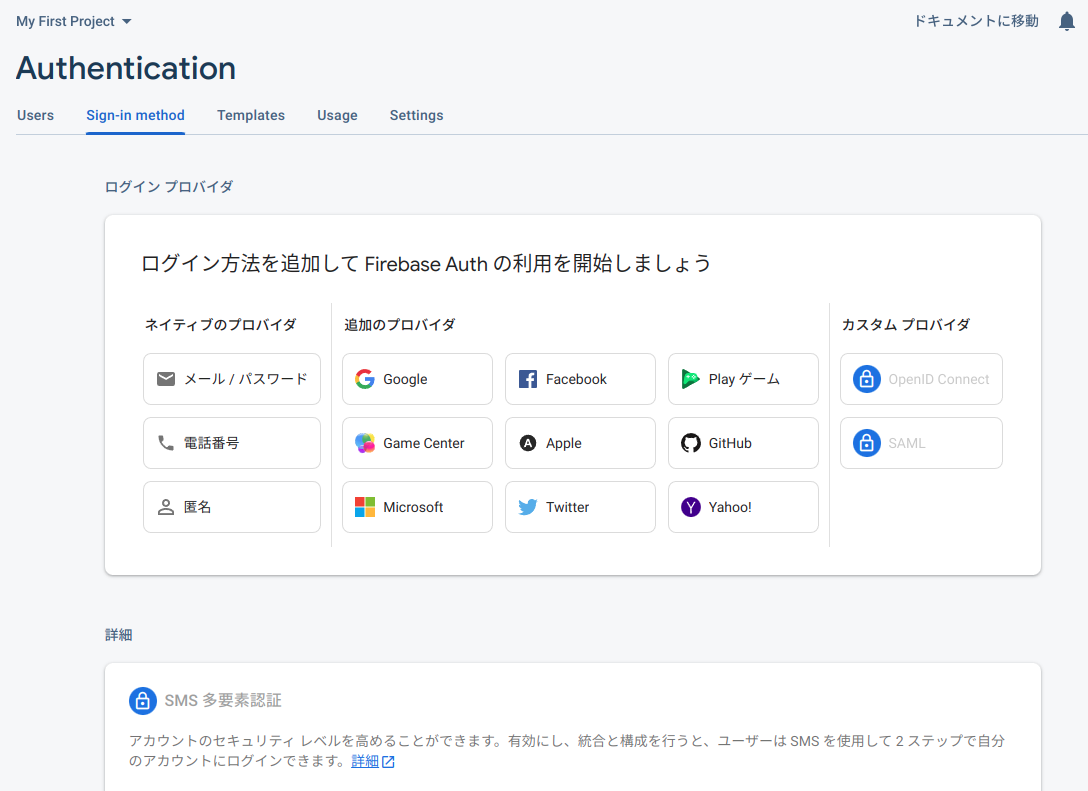This screenshot has height=791, width=1088.
Task: Click the SMS 多要素認証 lock icon
Action: coord(143,701)
